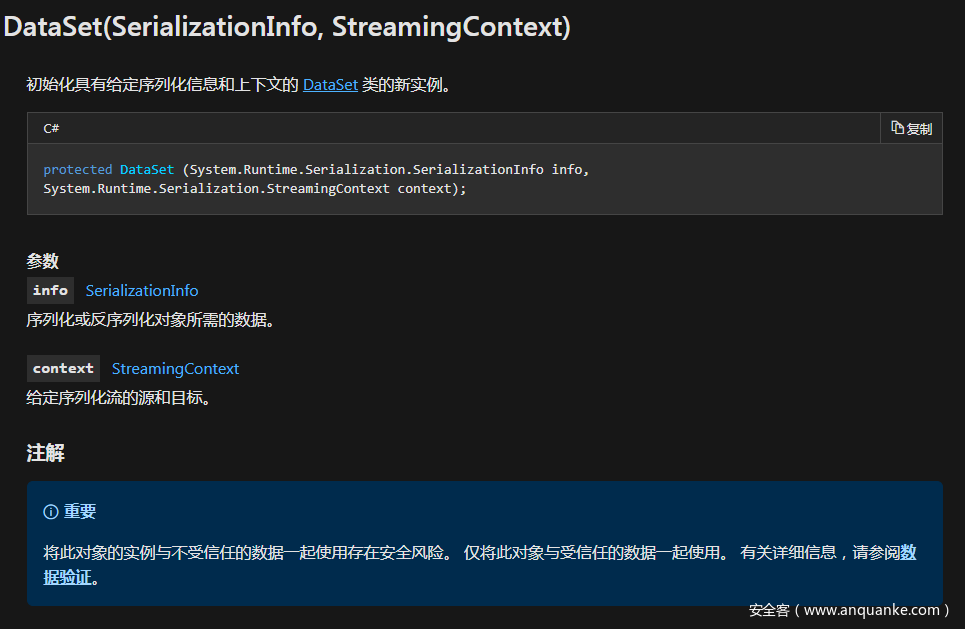Click the info parameter description text
Image resolution: width=965 pixels, height=629 pixels.
[150, 320]
